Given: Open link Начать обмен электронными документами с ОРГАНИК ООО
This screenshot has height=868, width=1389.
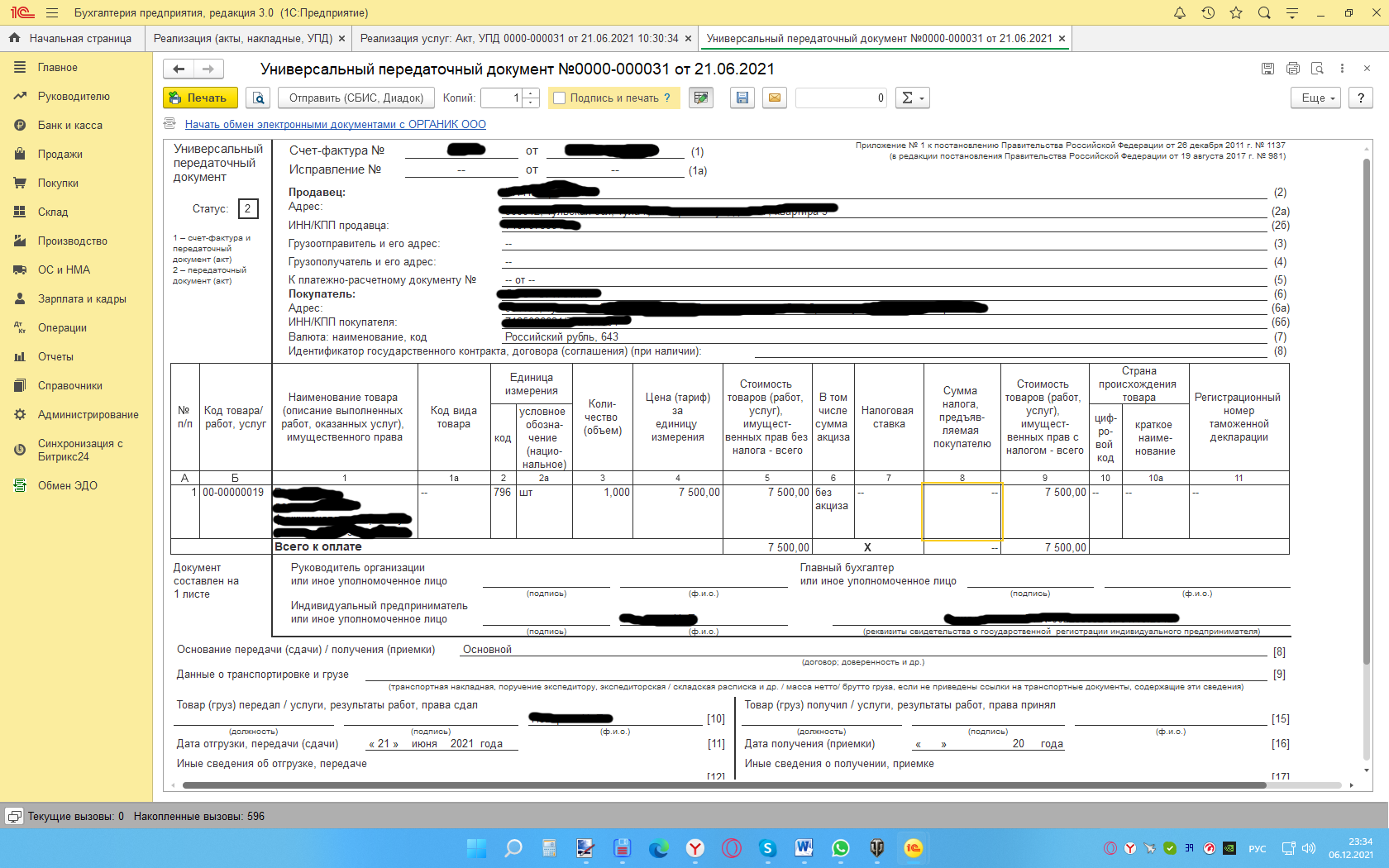Looking at the screenshot, I should pyautogui.click(x=336, y=125).
